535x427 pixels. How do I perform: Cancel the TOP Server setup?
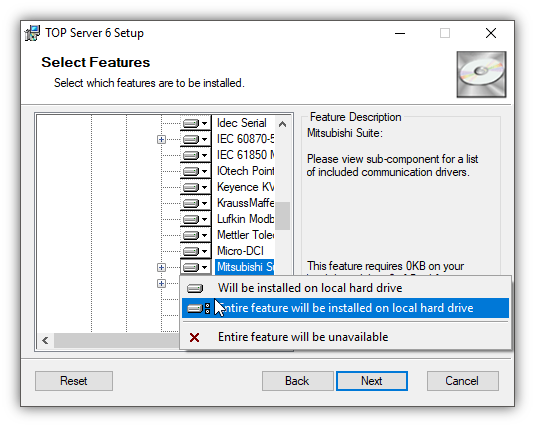point(462,381)
